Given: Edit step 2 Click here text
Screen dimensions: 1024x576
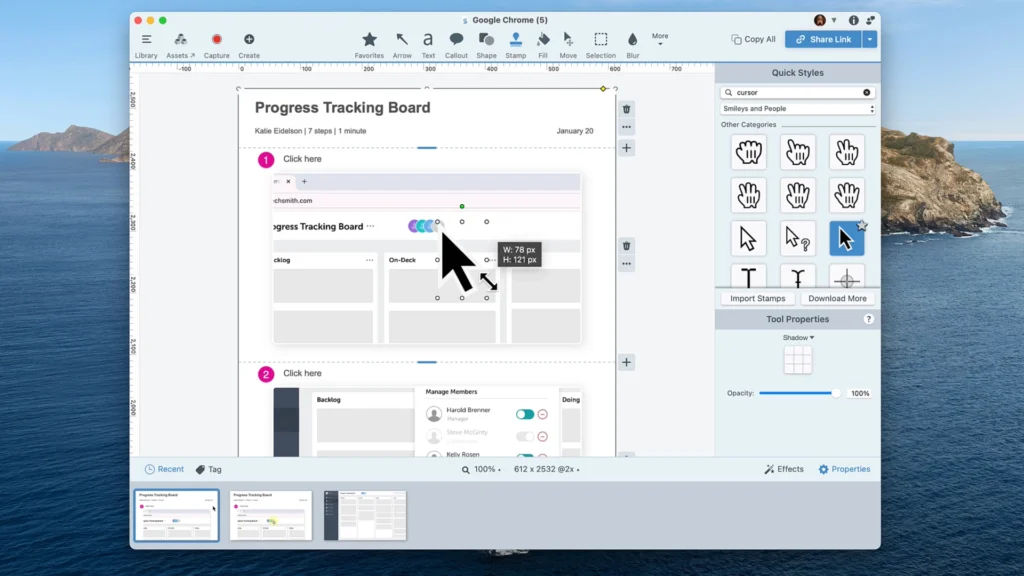Looking at the screenshot, I should point(302,374).
